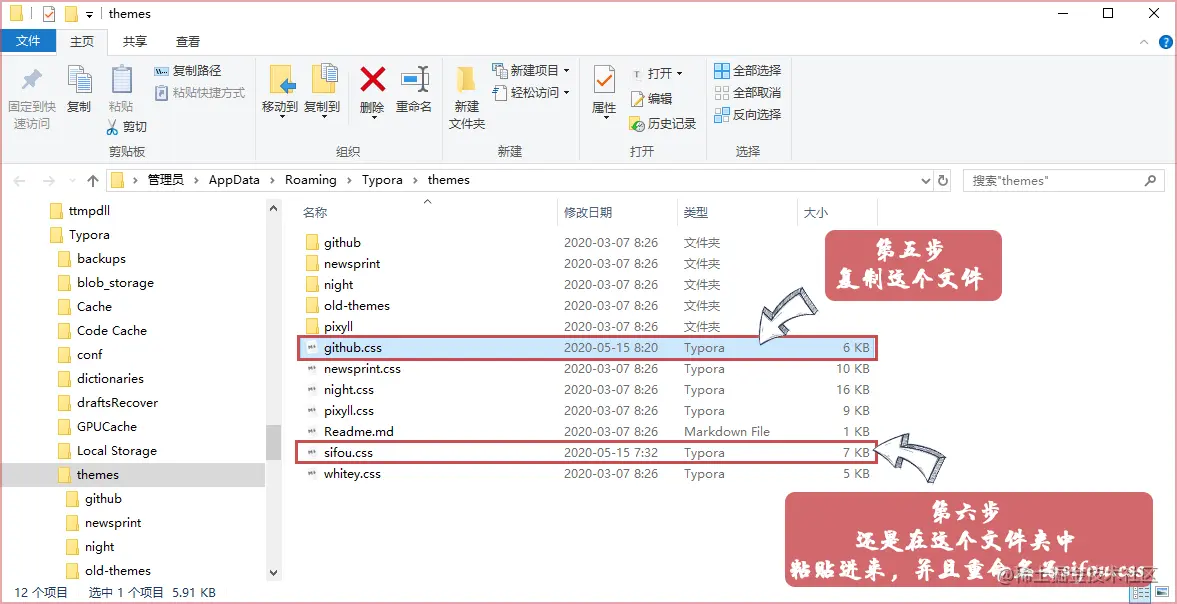Click the red 删除 (Delete) icon

click(x=372, y=88)
